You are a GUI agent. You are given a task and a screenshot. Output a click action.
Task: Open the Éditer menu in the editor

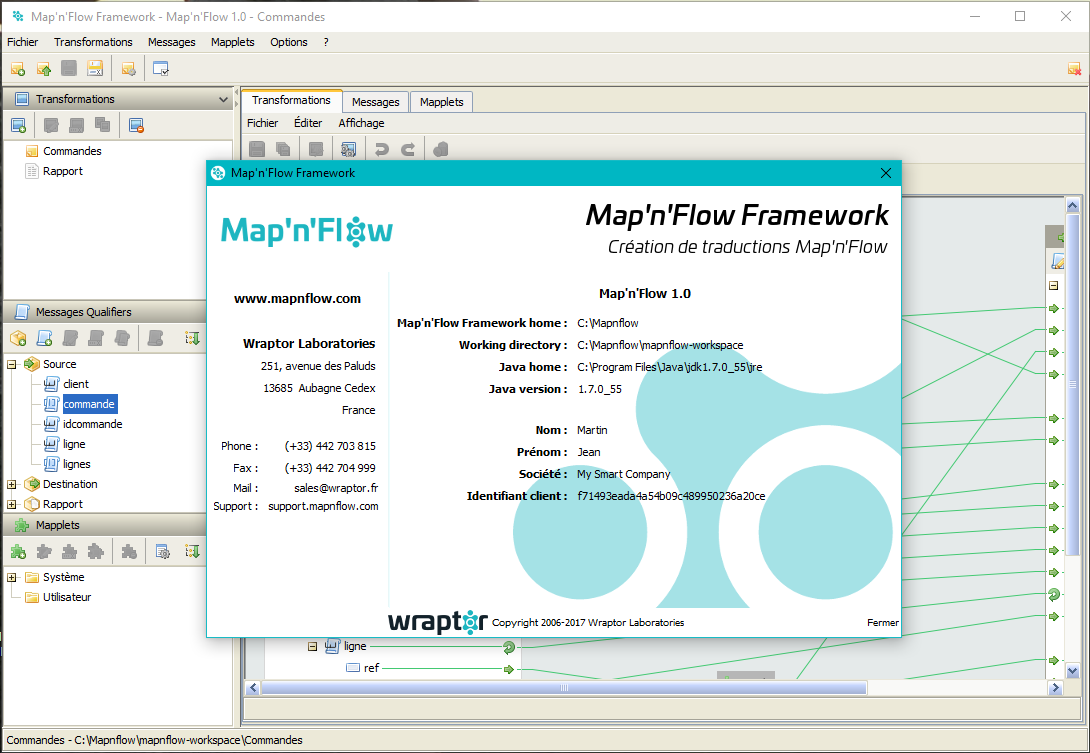pyautogui.click(x=308, y=123)
